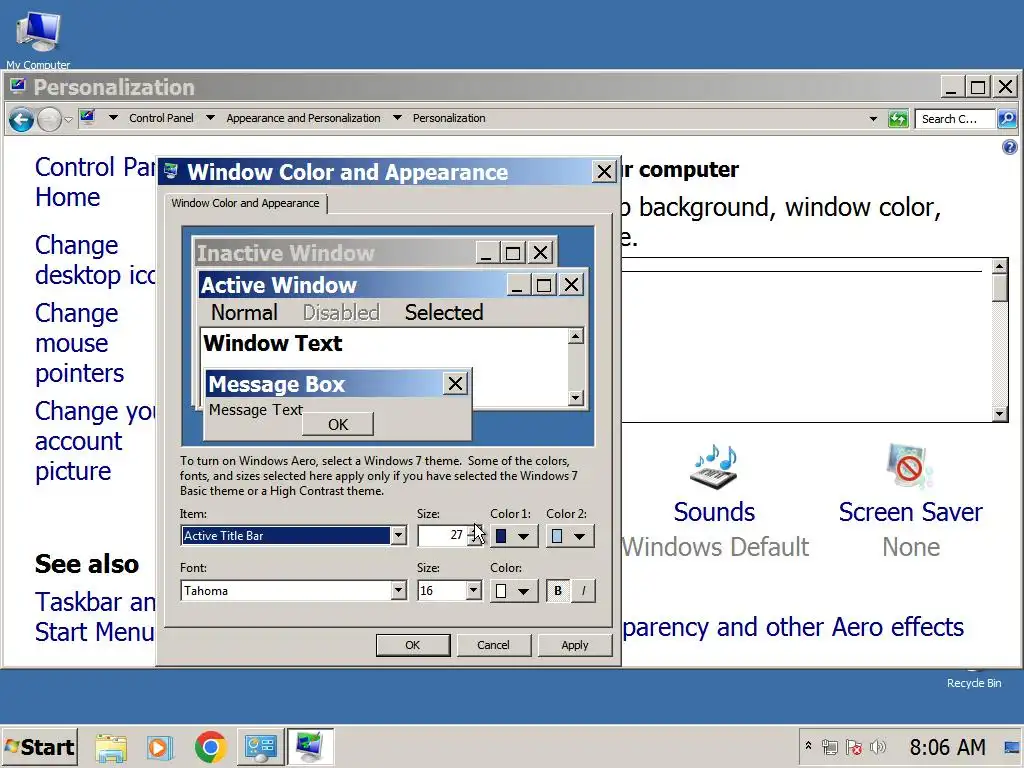Viewport: 1024px width, 768px height.
Task: Click the Show Desktop icon by clock
Action: click(1012, 746)
